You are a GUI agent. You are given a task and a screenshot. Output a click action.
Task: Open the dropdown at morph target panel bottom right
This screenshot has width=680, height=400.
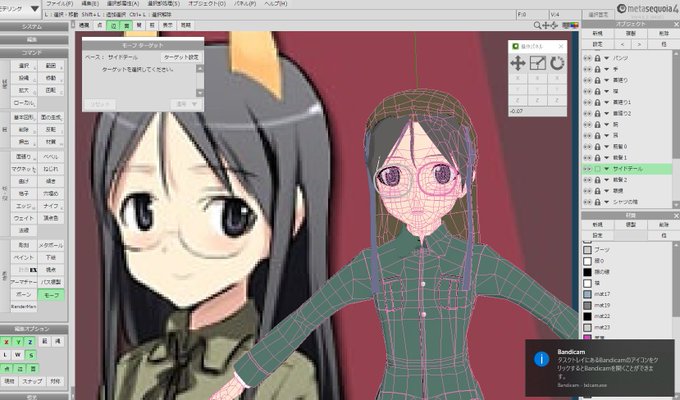pos(187,104)
